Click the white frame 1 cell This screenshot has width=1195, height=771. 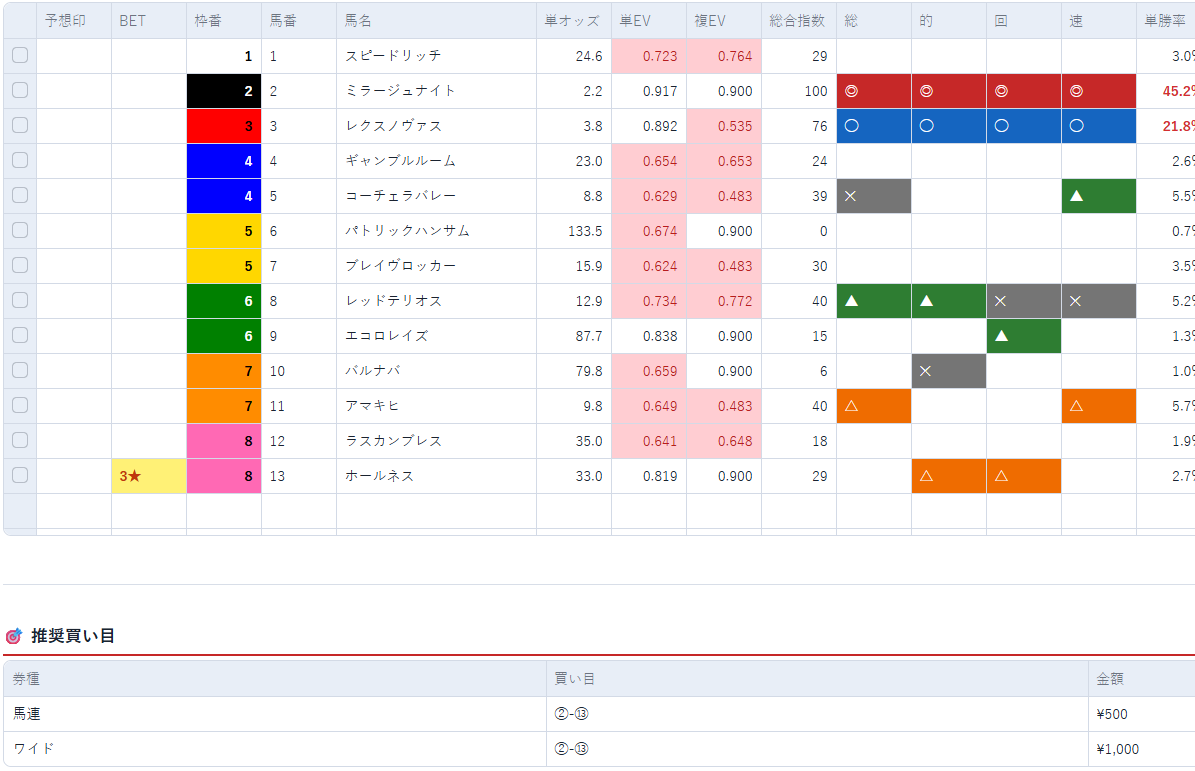(x=224, y=56)
